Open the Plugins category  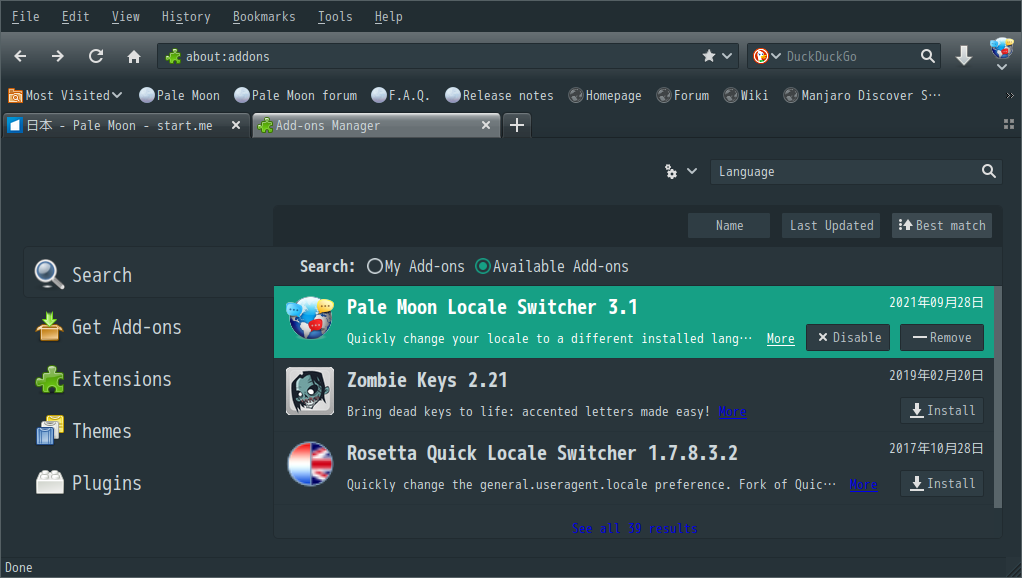[149, 484]
